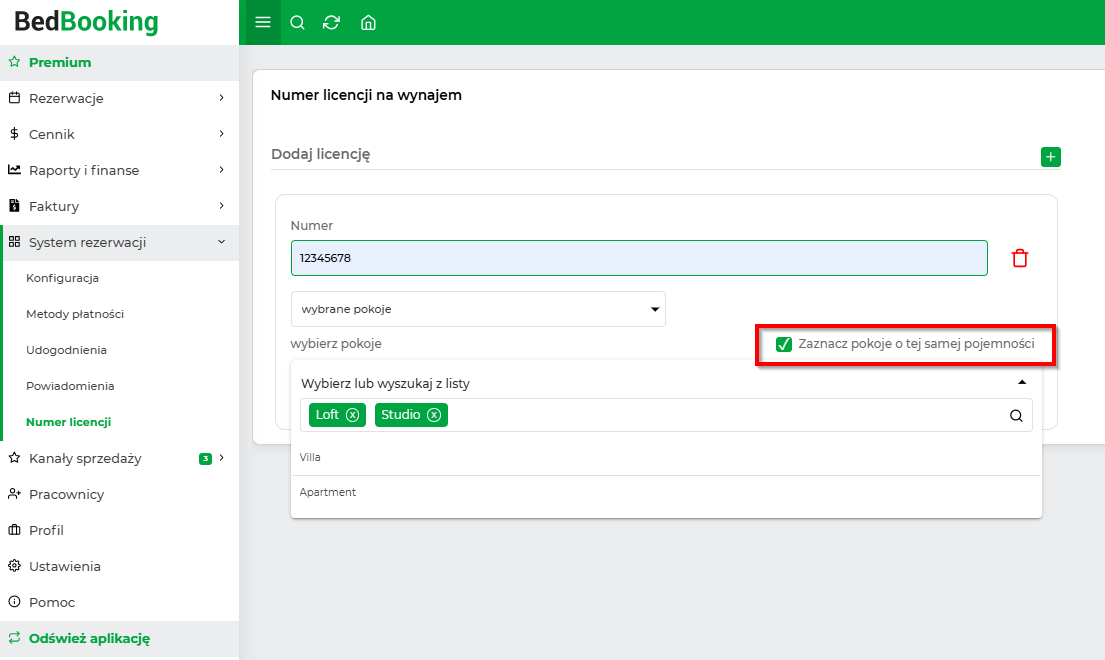Screen dimensions: 1105x660
Task: Expand Kanały sprzedaży chevron
Action: (x=221, y=458)
